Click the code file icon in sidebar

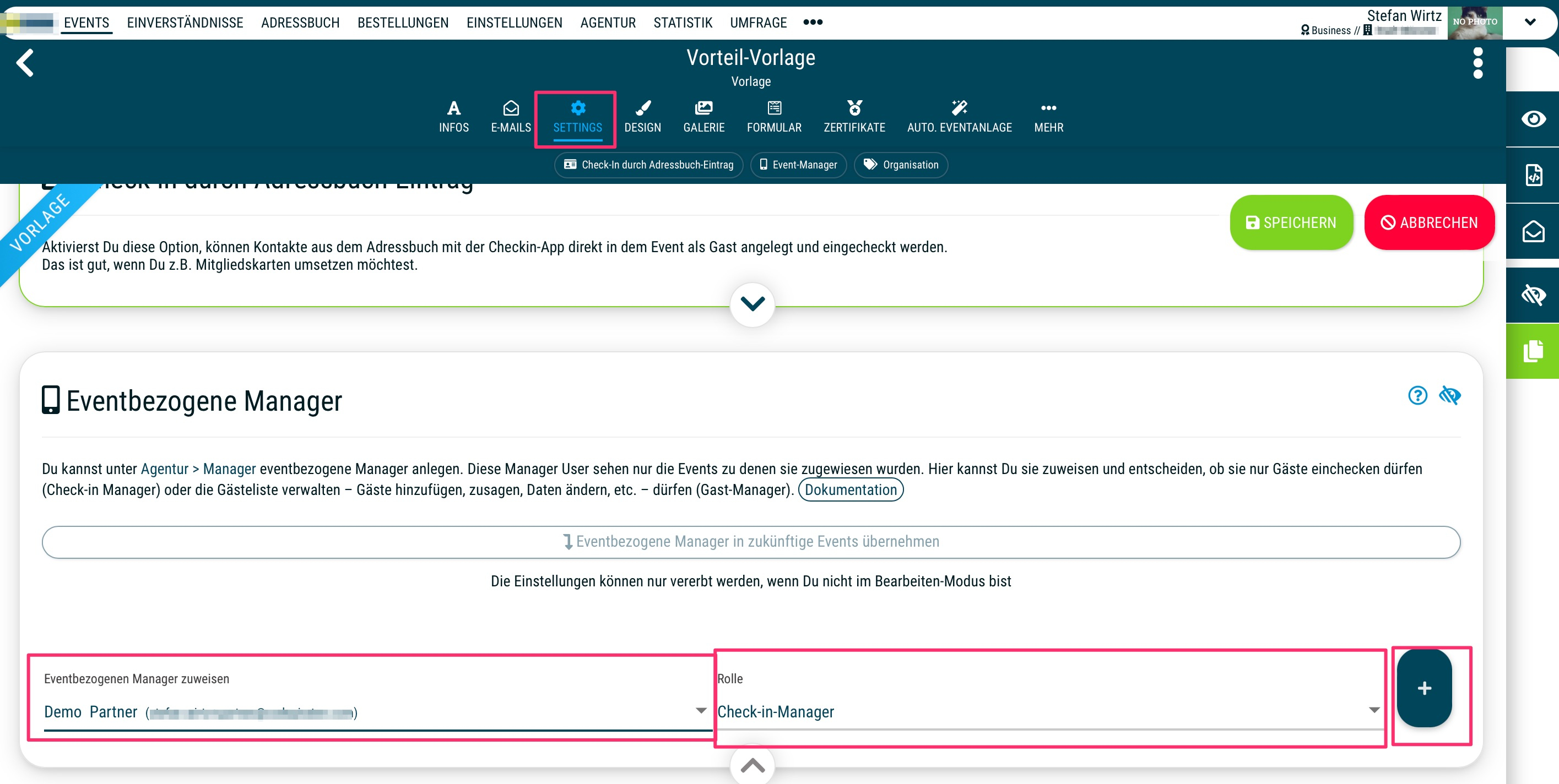1533,176
